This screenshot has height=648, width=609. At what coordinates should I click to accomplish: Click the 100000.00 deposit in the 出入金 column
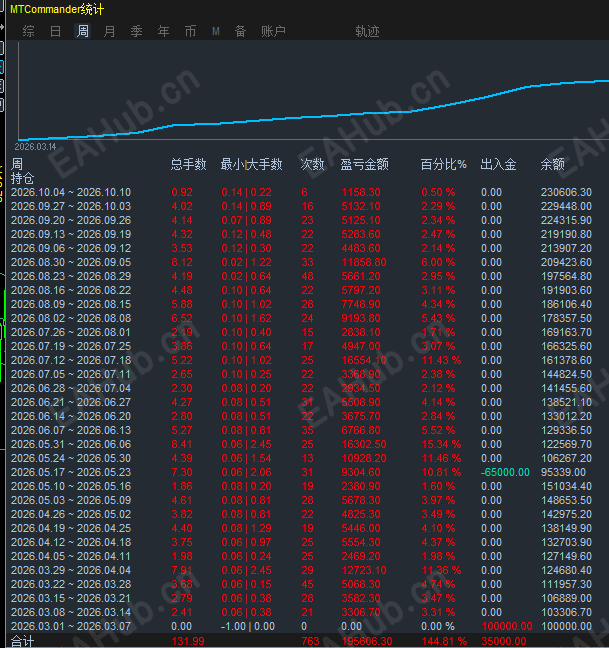coord(507,627)
